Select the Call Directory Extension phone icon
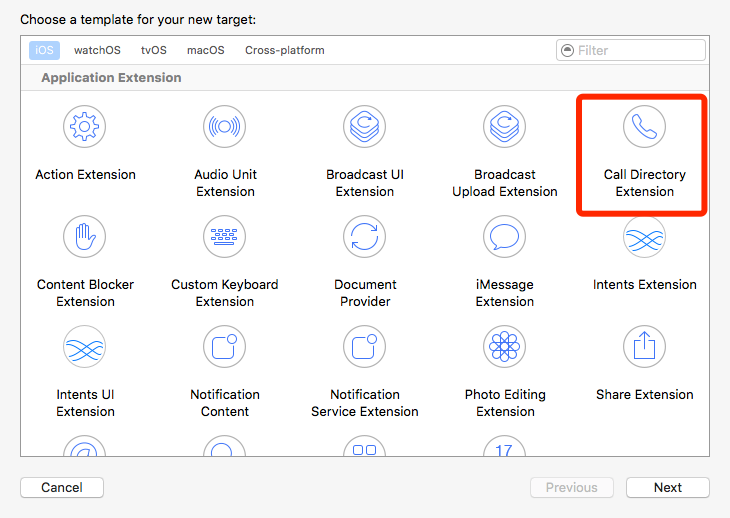 [645, 127]
